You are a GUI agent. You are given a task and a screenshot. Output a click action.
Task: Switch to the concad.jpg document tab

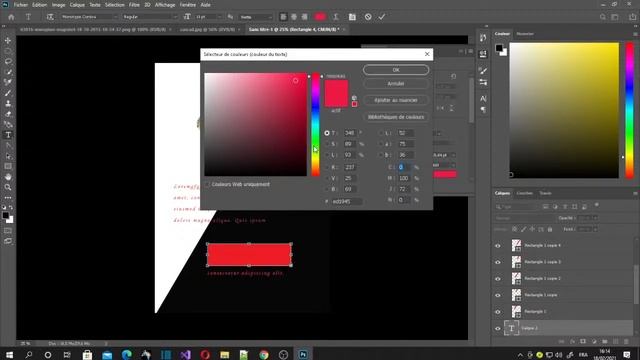(207, 29)
